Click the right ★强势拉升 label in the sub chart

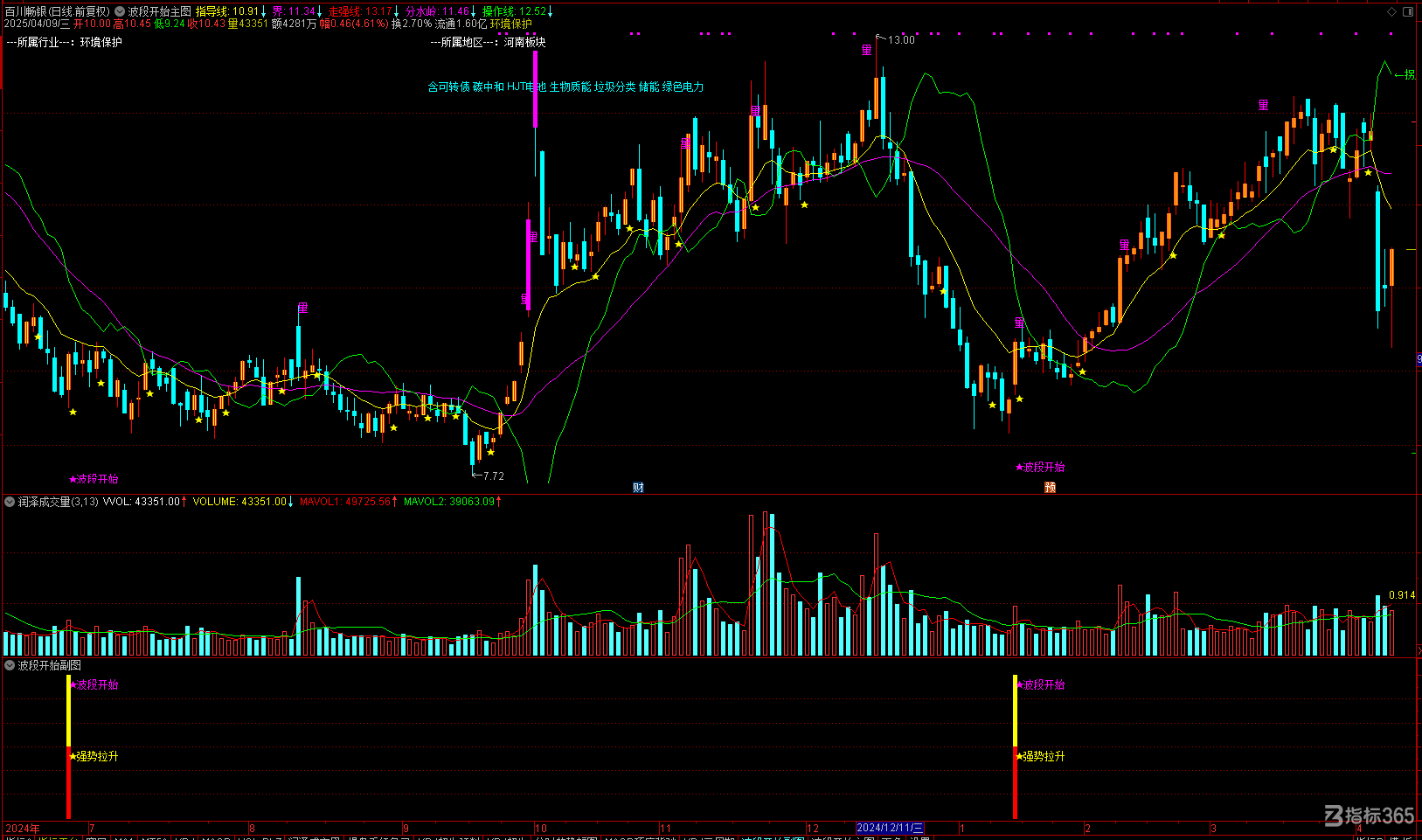[x=1040, y=757]
